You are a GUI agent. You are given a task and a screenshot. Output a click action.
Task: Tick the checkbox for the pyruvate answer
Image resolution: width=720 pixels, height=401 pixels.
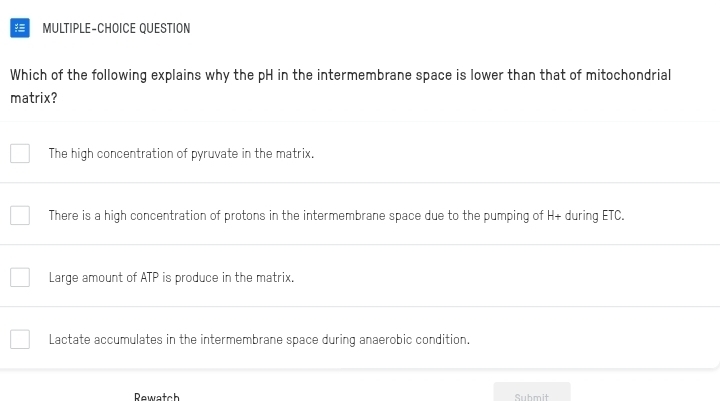click(x=20, y=154)
